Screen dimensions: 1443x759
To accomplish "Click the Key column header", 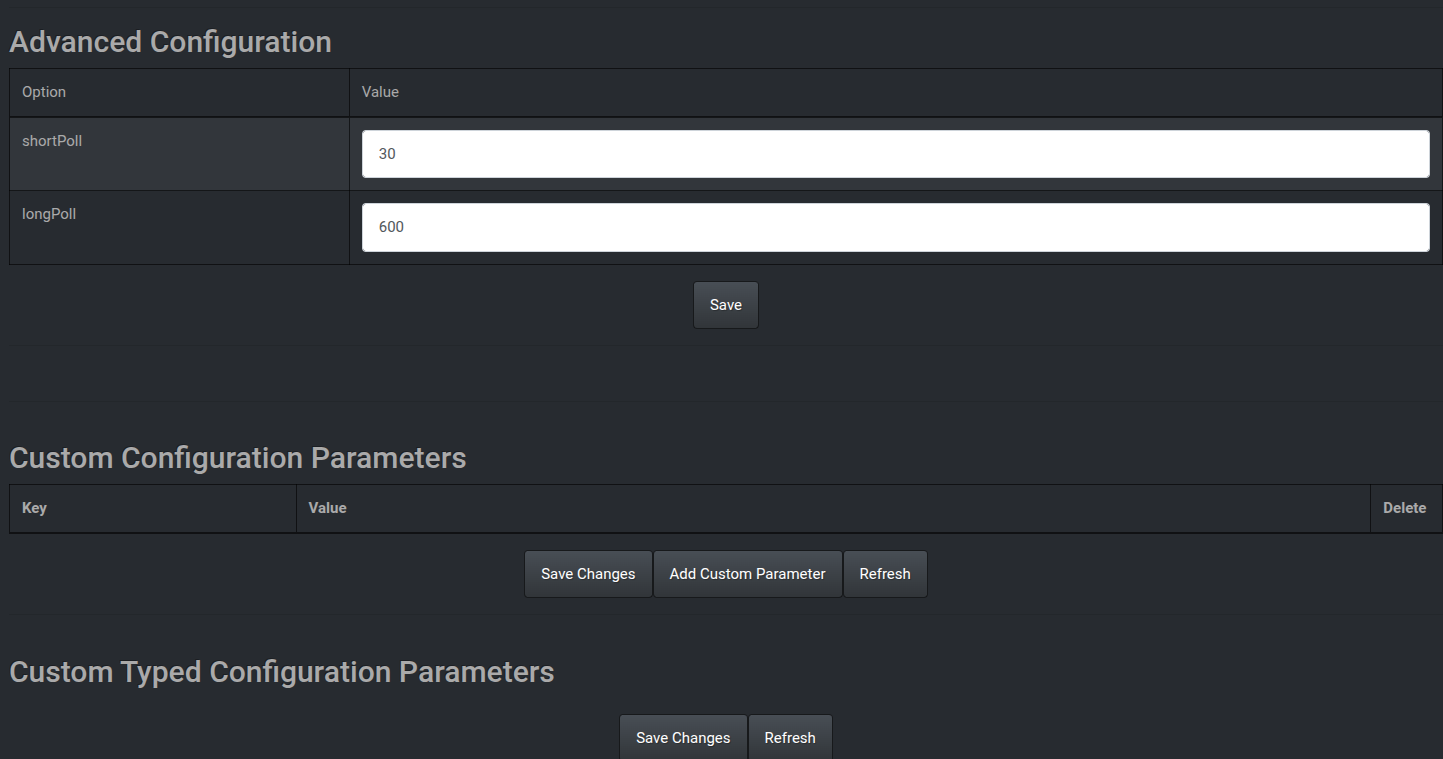I will coord(34,508).
